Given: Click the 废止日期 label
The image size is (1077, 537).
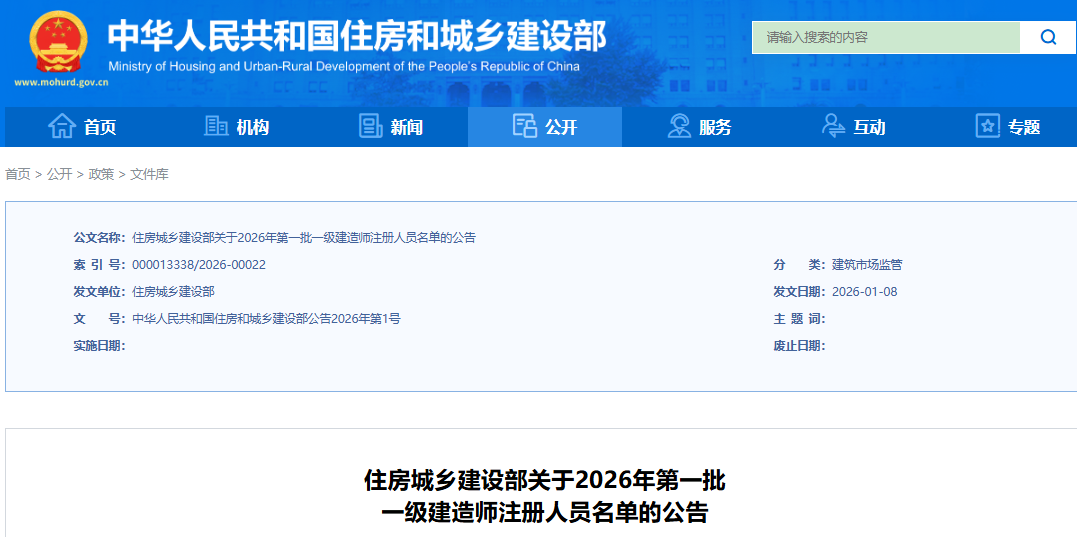Looking at the screenshot, I should point(800,345).
